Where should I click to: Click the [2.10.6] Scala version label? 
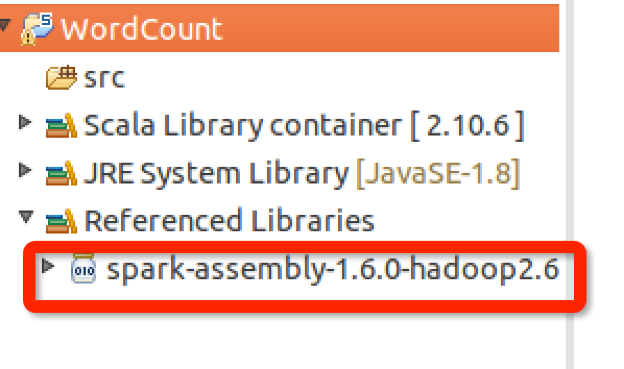pyautogui.click(x=467, y=126)
